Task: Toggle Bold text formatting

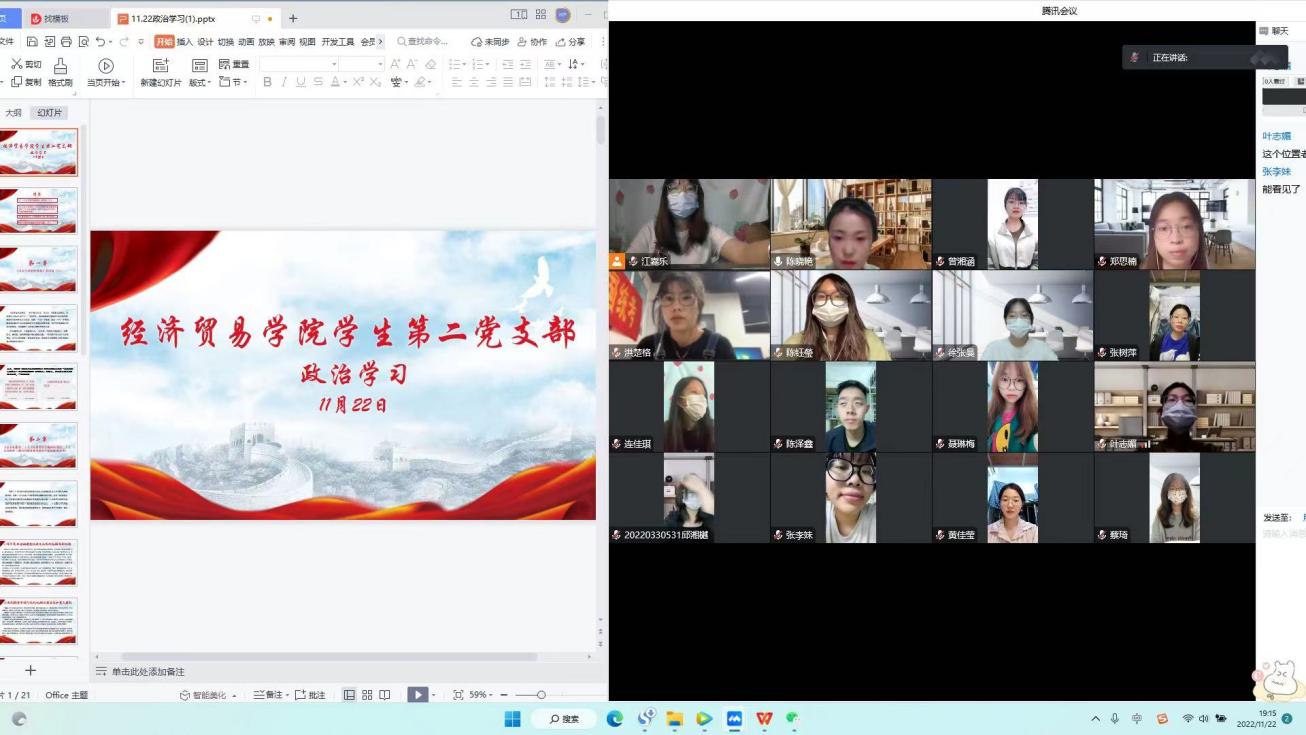Action: (x=267, y=82)
